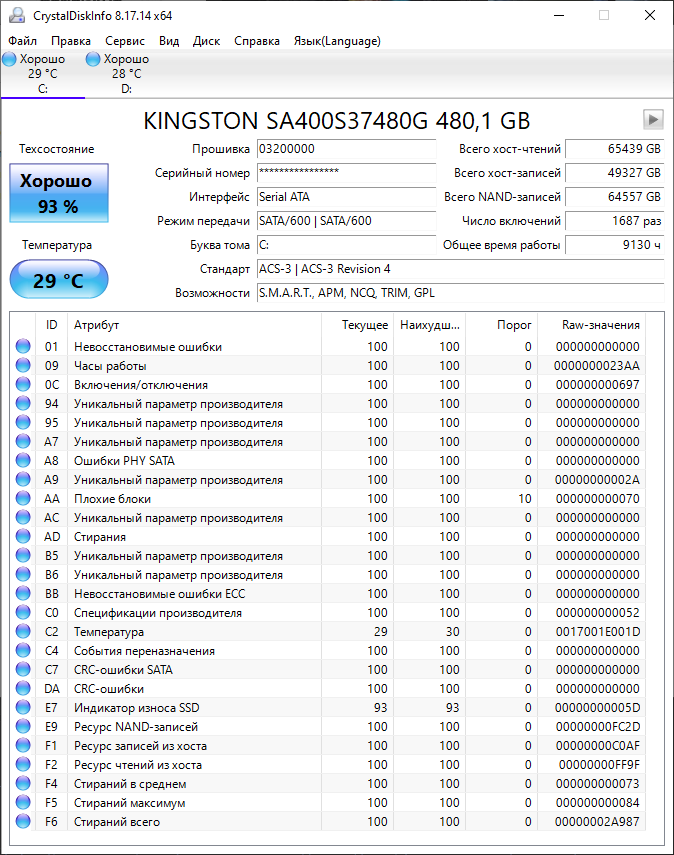Click status circle for Температура row C2
The height and width of the screenshot is (855, 674).
point(23,631)
